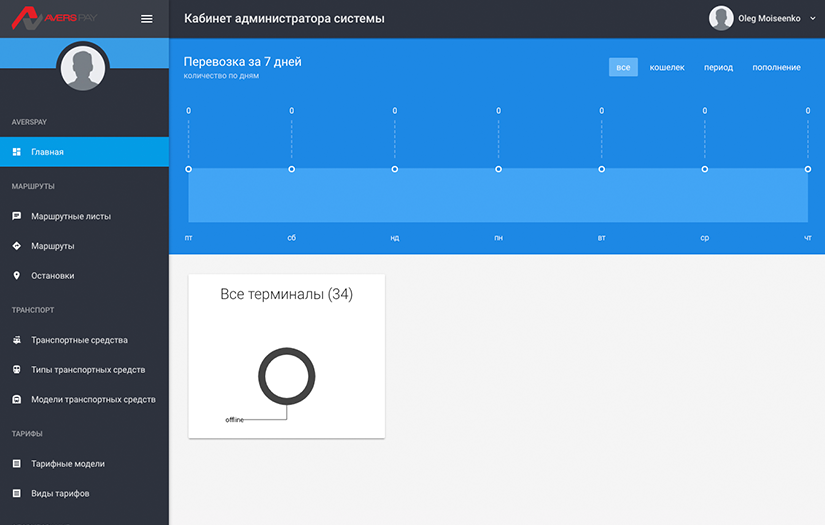The image size is (825, 525).
Task: Click the Остановки location pin icon
Action: point(17,276)
